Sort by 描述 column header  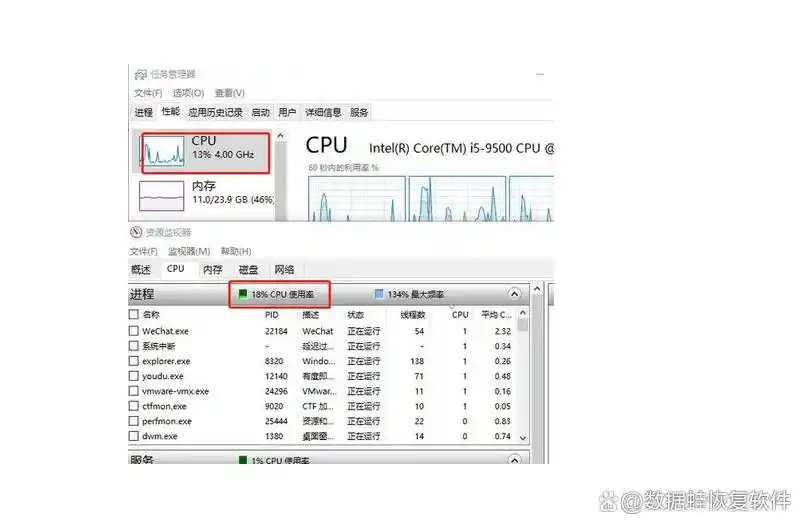pyautogui.click(x=310, y=314)
